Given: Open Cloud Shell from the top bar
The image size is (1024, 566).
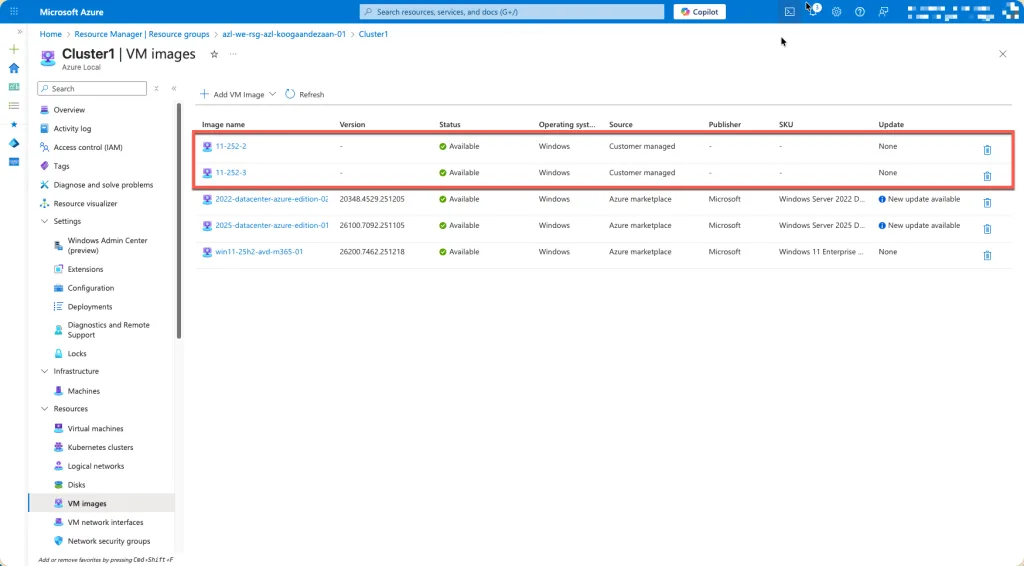Looking at the screenshot, I should pyautogui.click(x=790, y=12).
